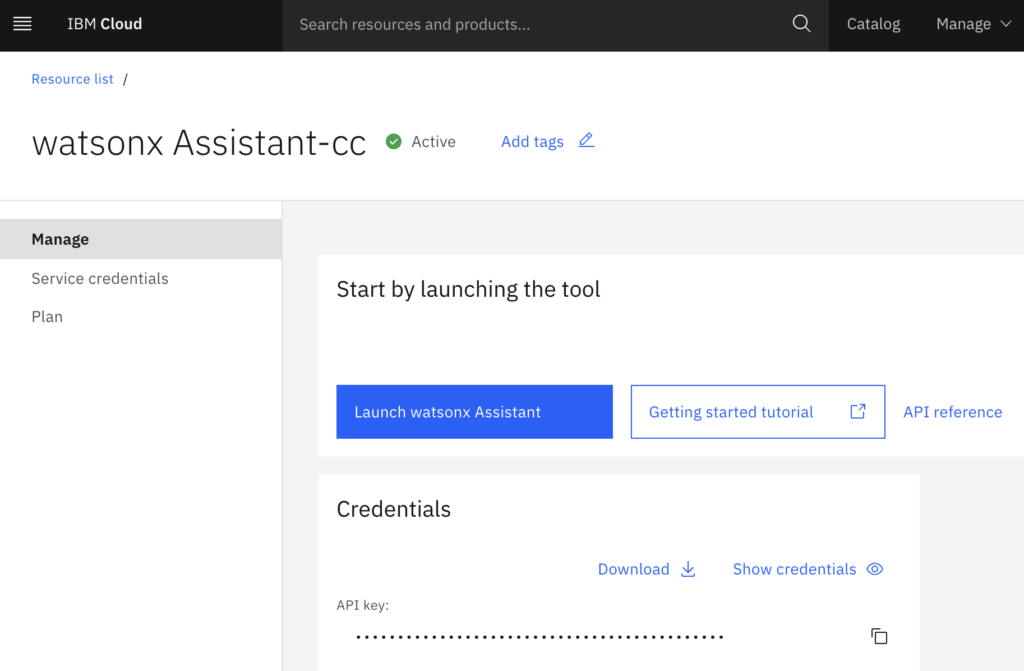
Task: Follow the Resource list breadcrumb link
Action: [x=72, y=79]
